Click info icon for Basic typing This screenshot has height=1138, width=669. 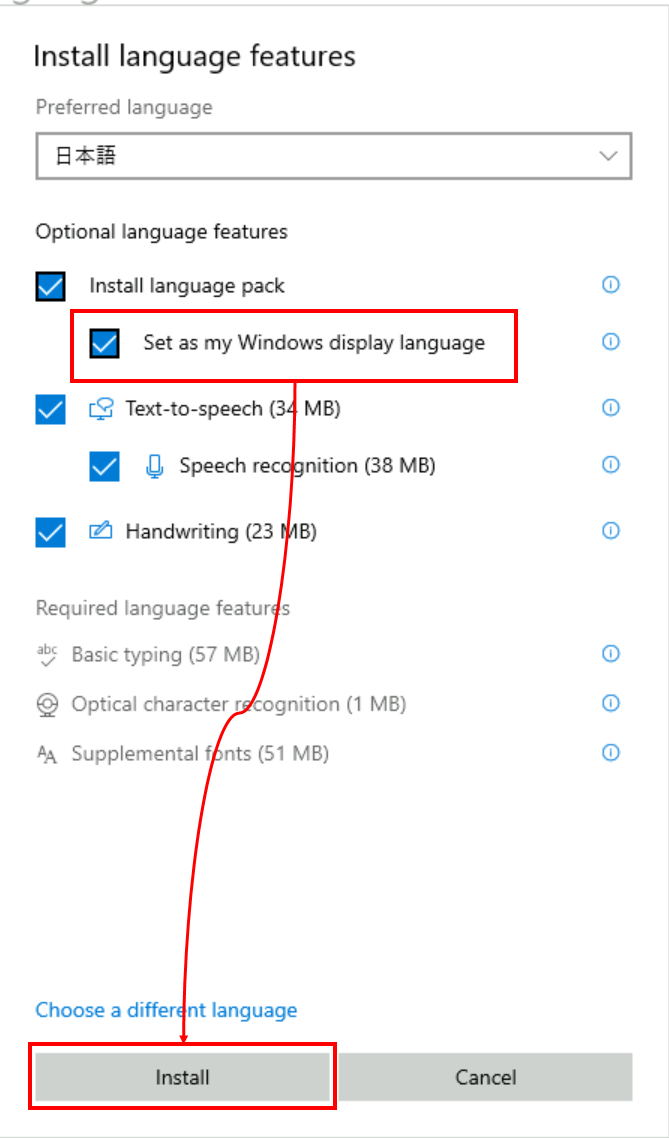610,654
